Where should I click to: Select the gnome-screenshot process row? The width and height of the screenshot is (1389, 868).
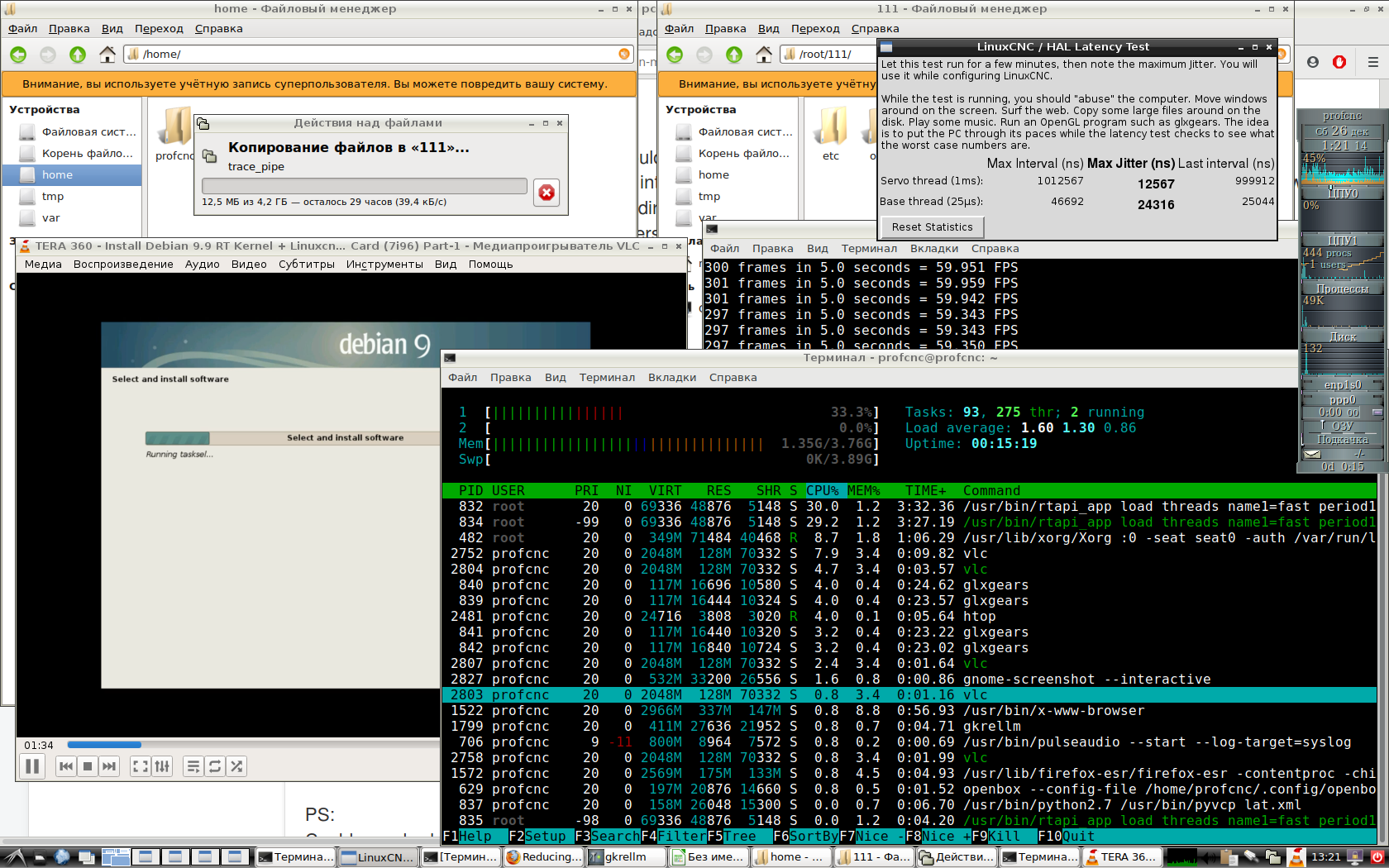(909, 680)
